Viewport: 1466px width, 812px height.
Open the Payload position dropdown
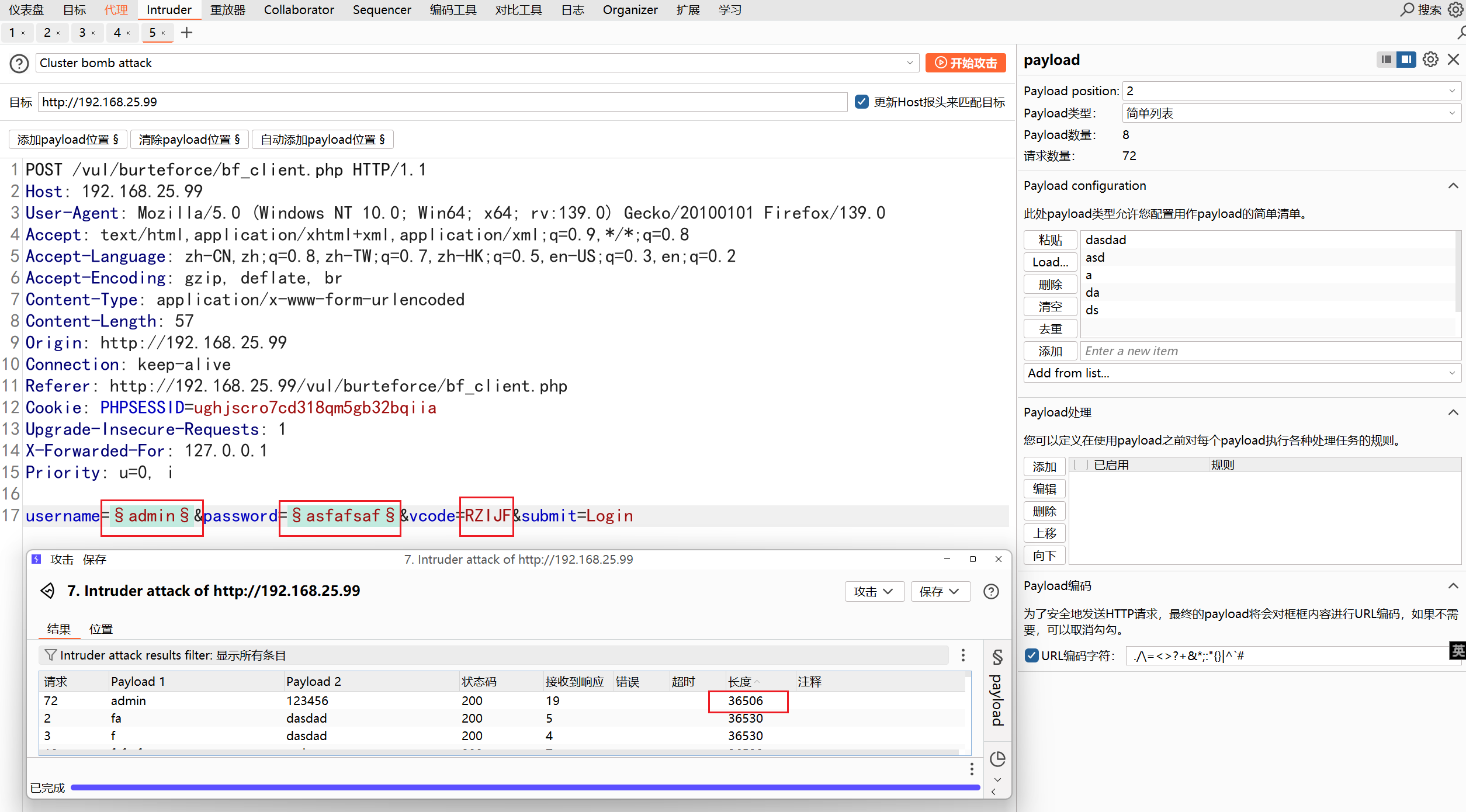pos(1291,91)
